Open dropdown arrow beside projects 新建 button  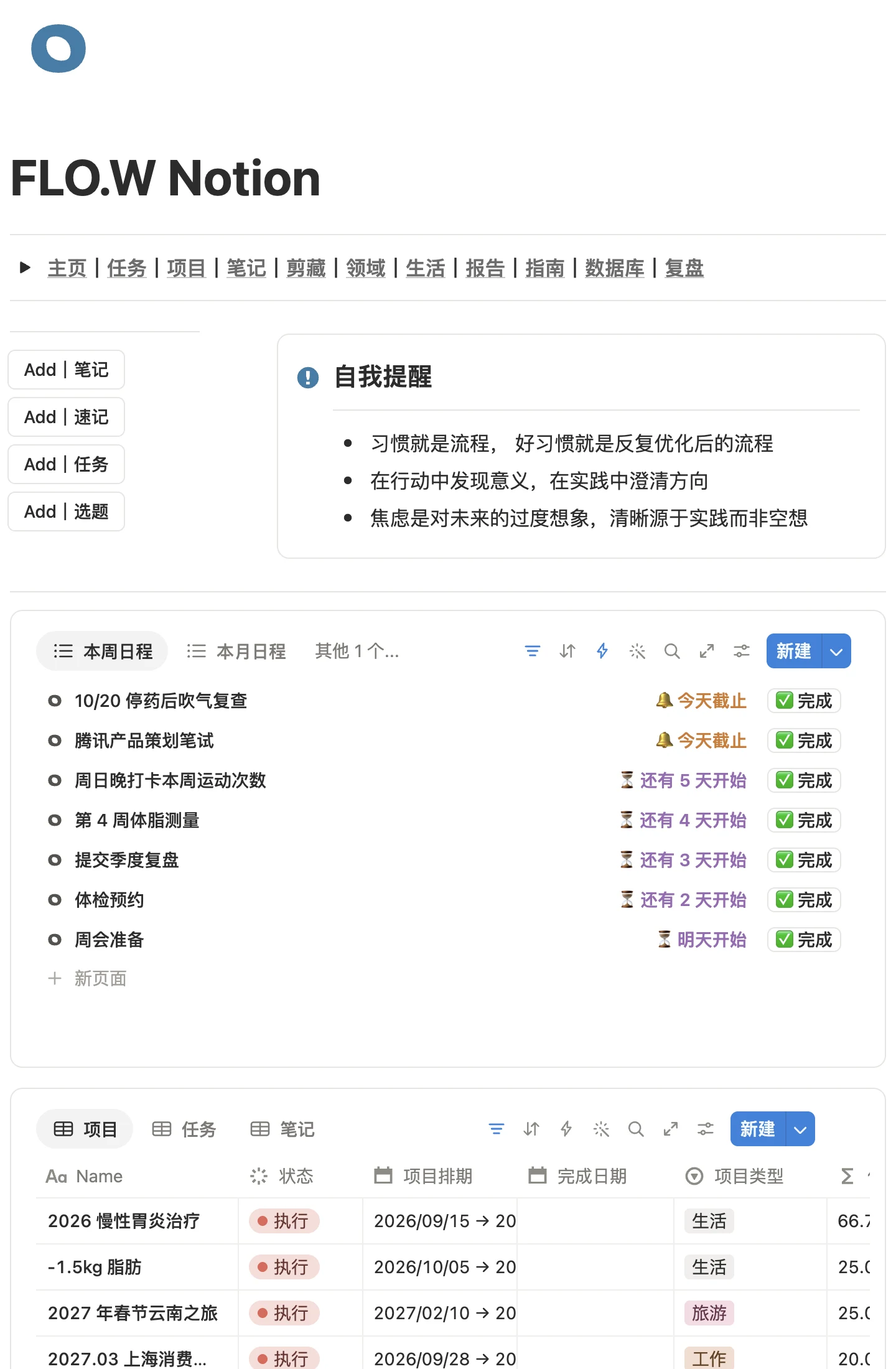800,1129
